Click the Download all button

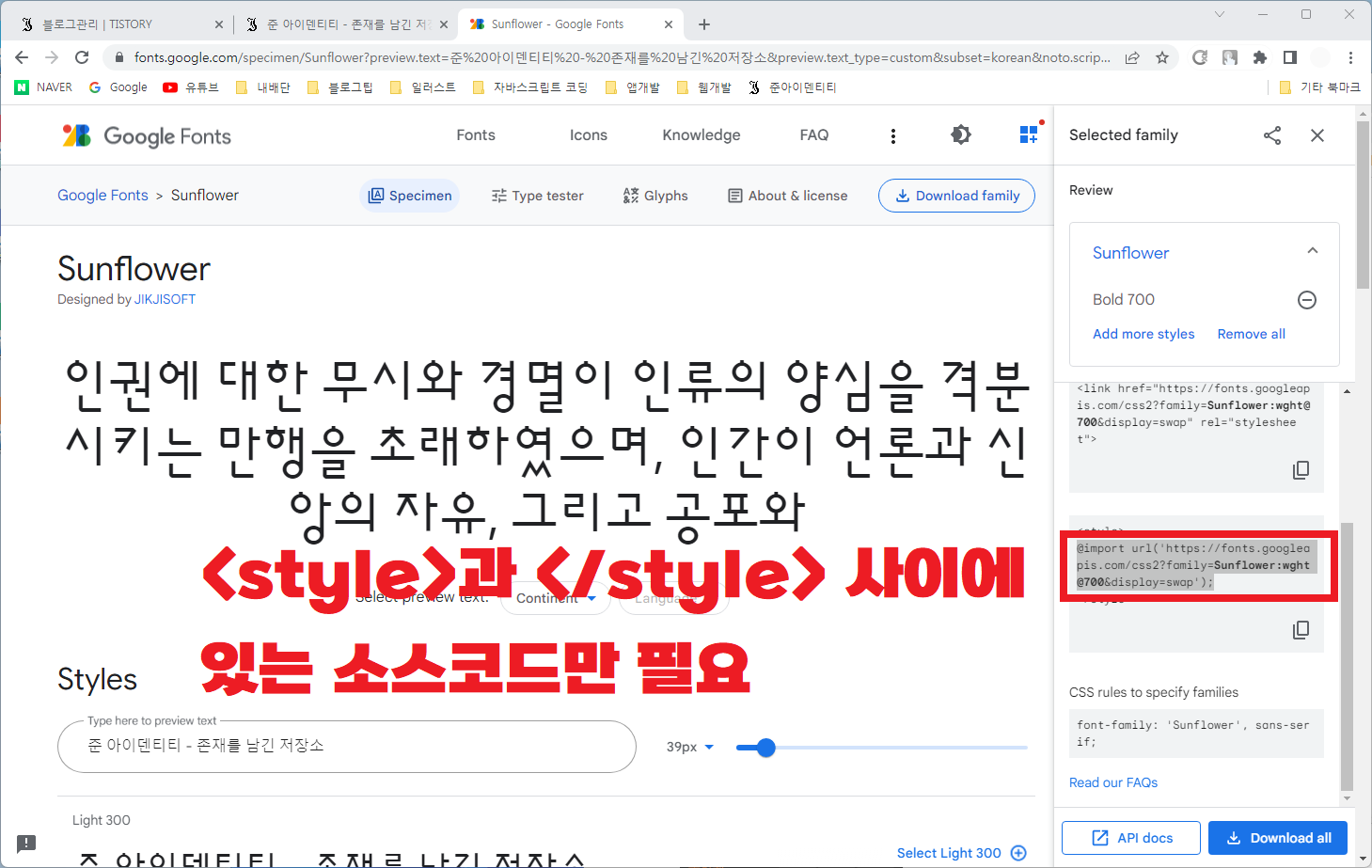point(1278,838)
